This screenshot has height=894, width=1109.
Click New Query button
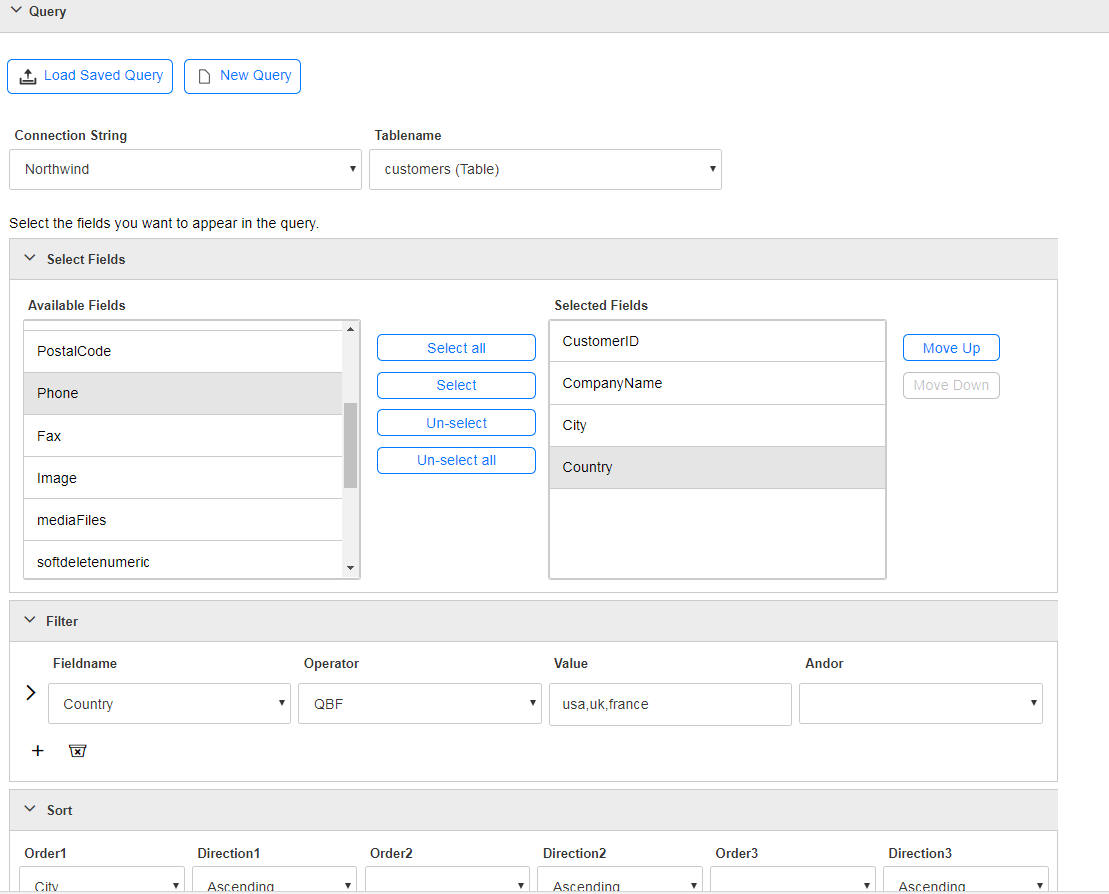243,76
